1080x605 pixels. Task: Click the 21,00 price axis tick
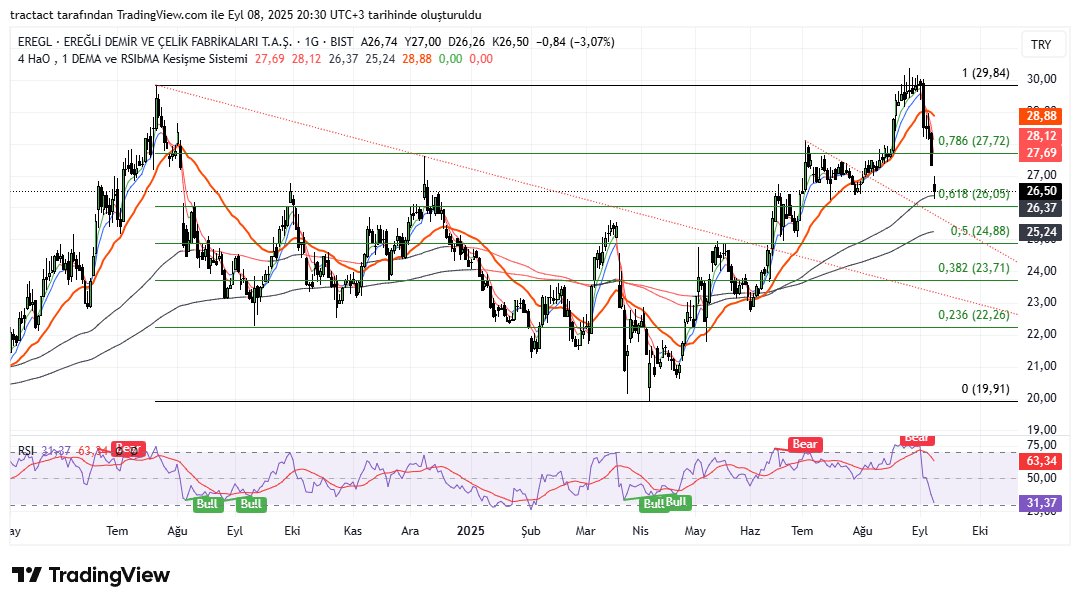point(1041,366)
